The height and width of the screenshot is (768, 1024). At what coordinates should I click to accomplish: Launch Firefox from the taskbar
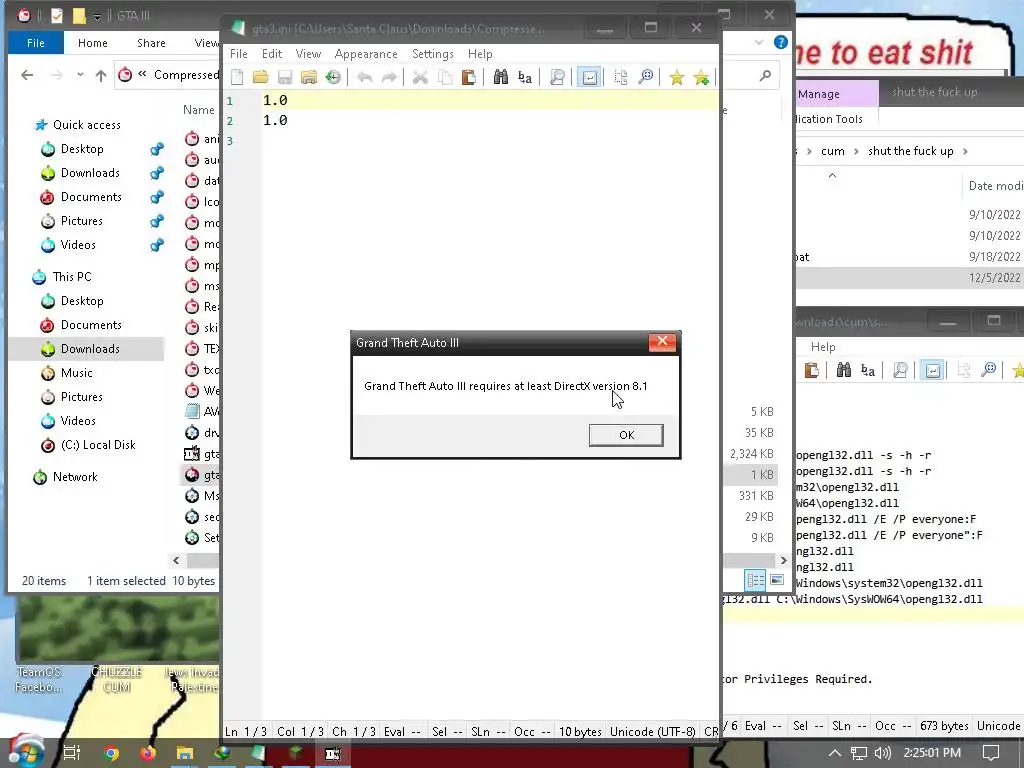point(148,754)
